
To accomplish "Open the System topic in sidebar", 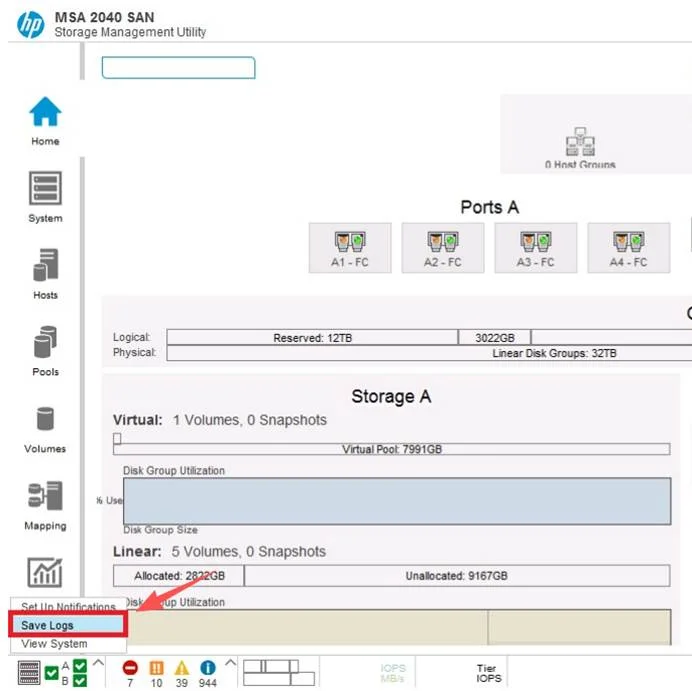I will tap(45, 197).
